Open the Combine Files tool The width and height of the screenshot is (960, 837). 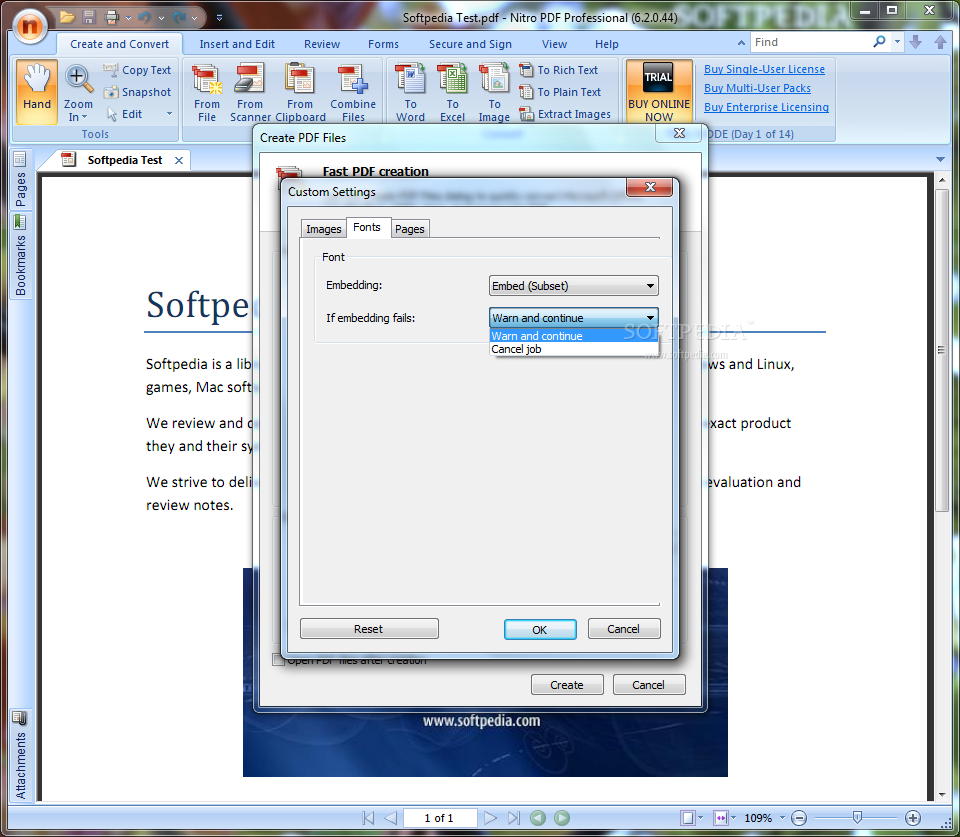353,92
